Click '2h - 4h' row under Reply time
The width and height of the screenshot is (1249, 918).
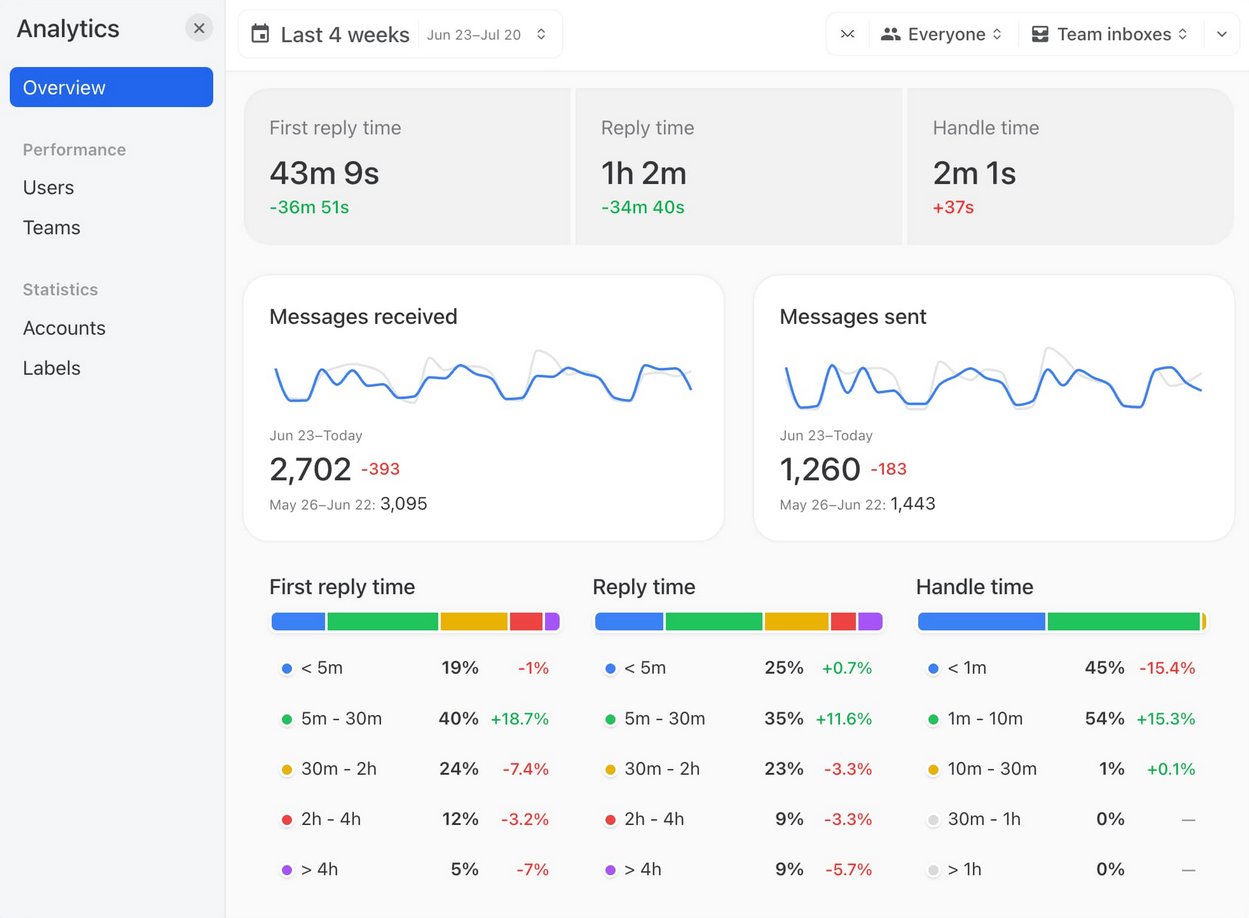point(738,819)
